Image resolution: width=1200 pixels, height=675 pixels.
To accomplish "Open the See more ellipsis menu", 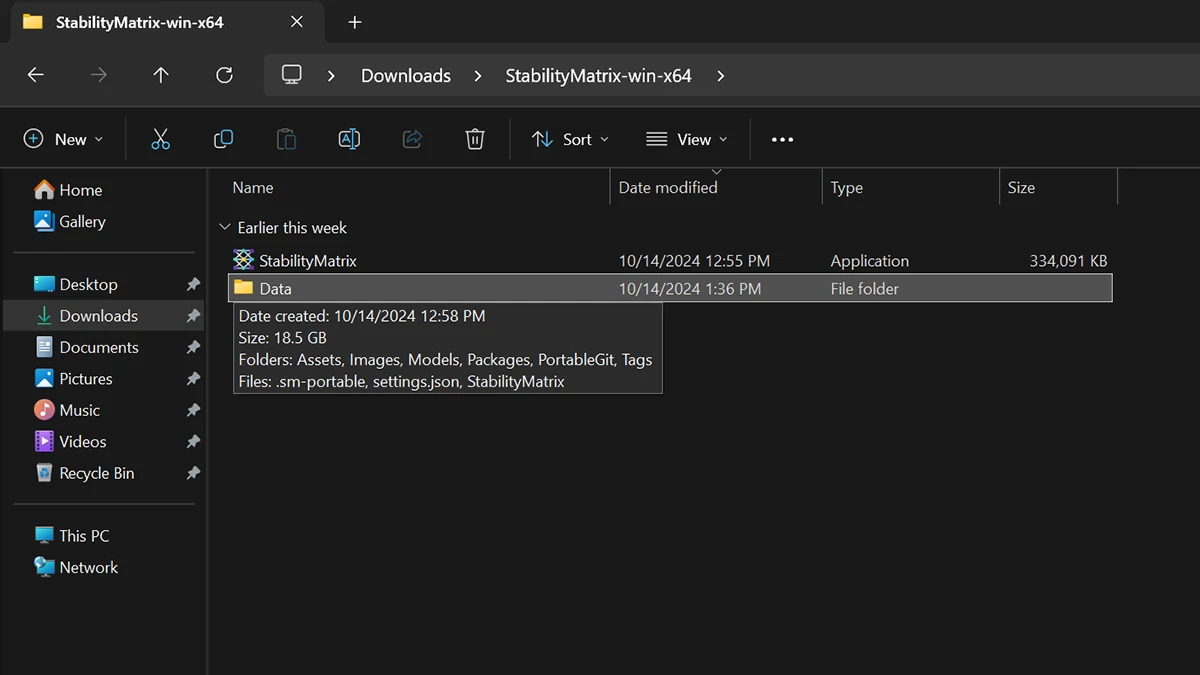I will [782, 139].
